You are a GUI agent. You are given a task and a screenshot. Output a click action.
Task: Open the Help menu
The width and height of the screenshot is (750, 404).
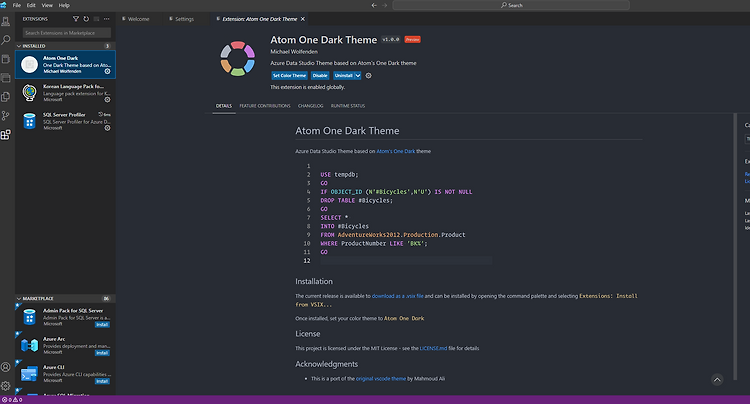pyautogui.click(x=64, y=5)
